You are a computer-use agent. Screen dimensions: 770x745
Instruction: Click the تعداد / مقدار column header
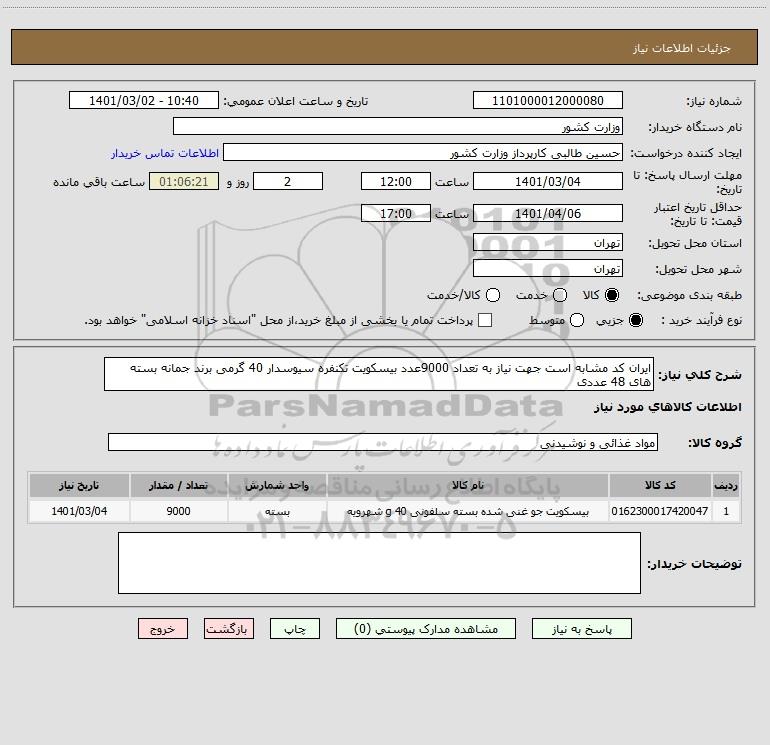178,485
